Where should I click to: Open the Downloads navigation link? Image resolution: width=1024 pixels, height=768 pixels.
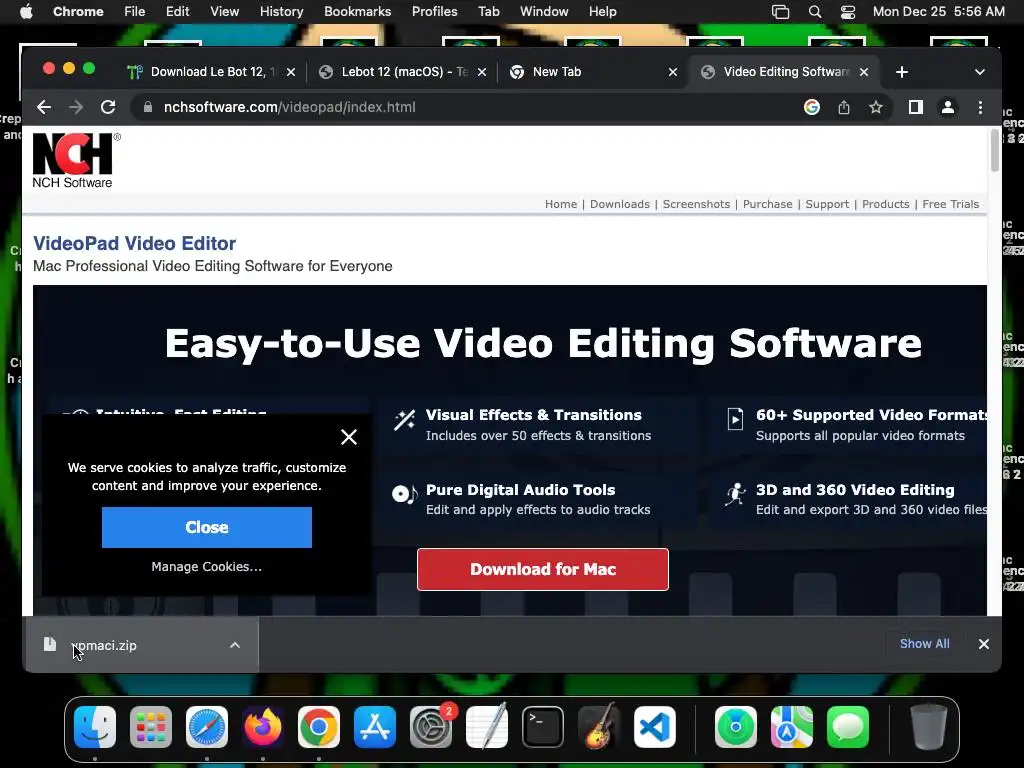point(620,204)
